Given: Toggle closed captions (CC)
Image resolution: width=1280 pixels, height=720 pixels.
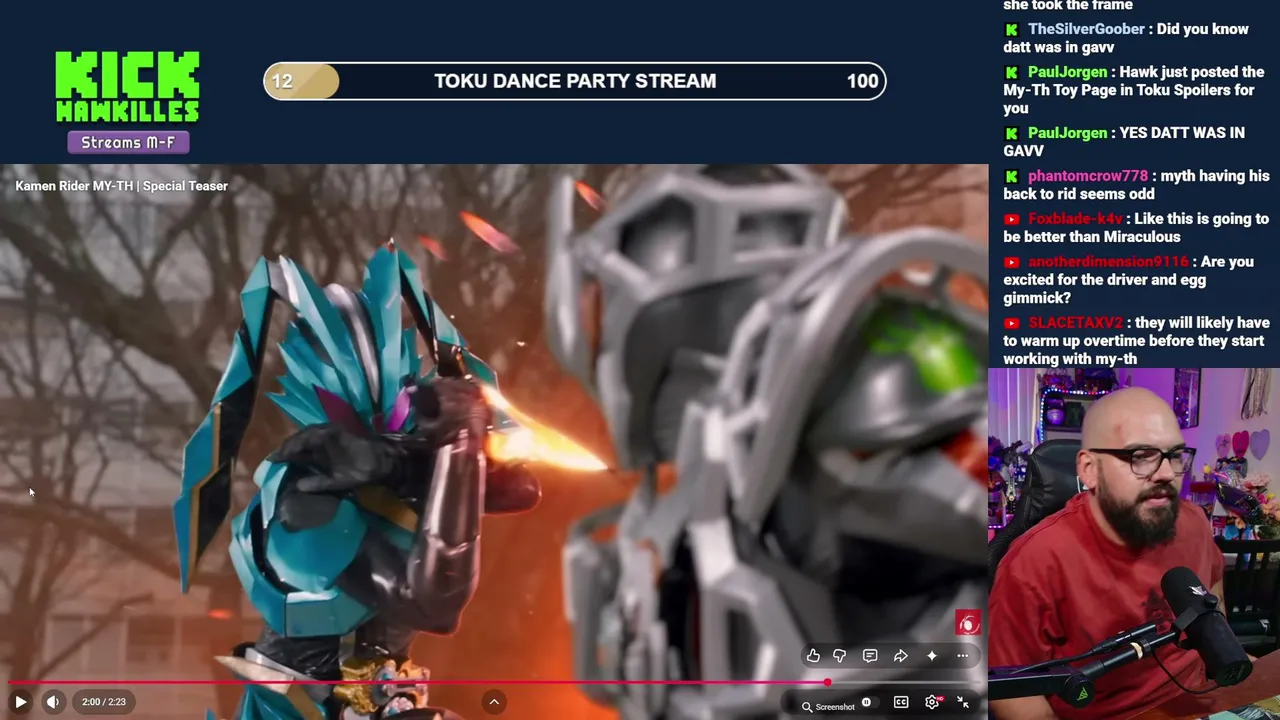Looking at the screenshot, I should [x=901, y=702].
